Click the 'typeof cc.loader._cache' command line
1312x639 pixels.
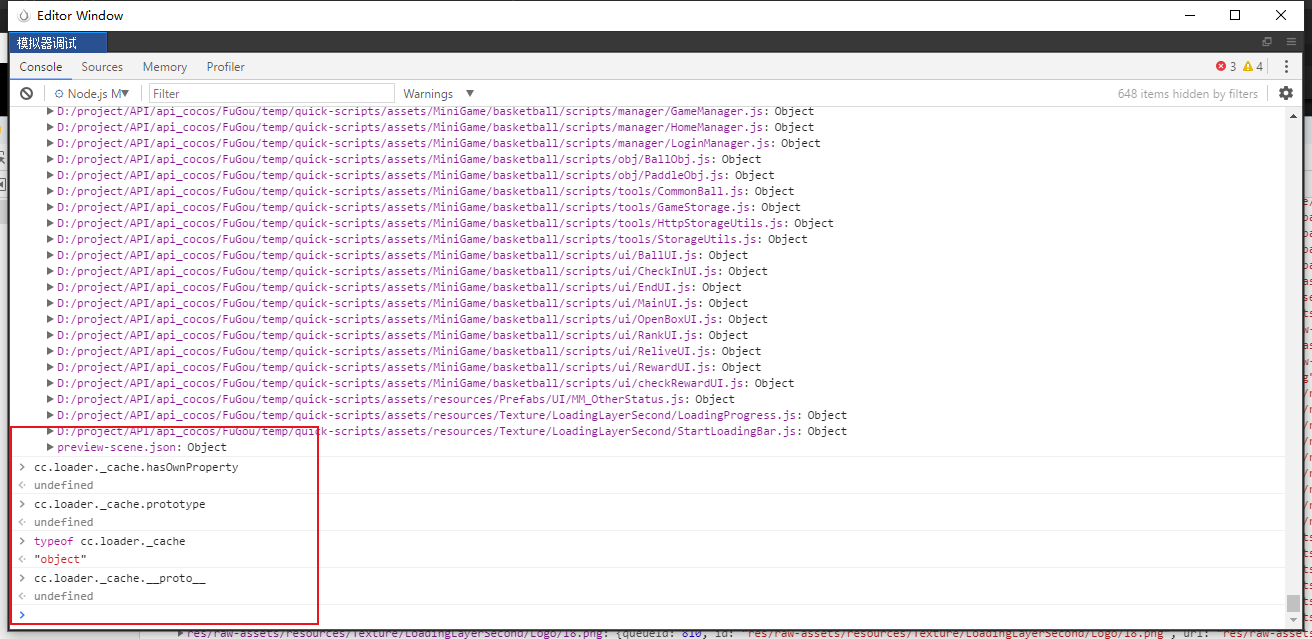point(110,541)
